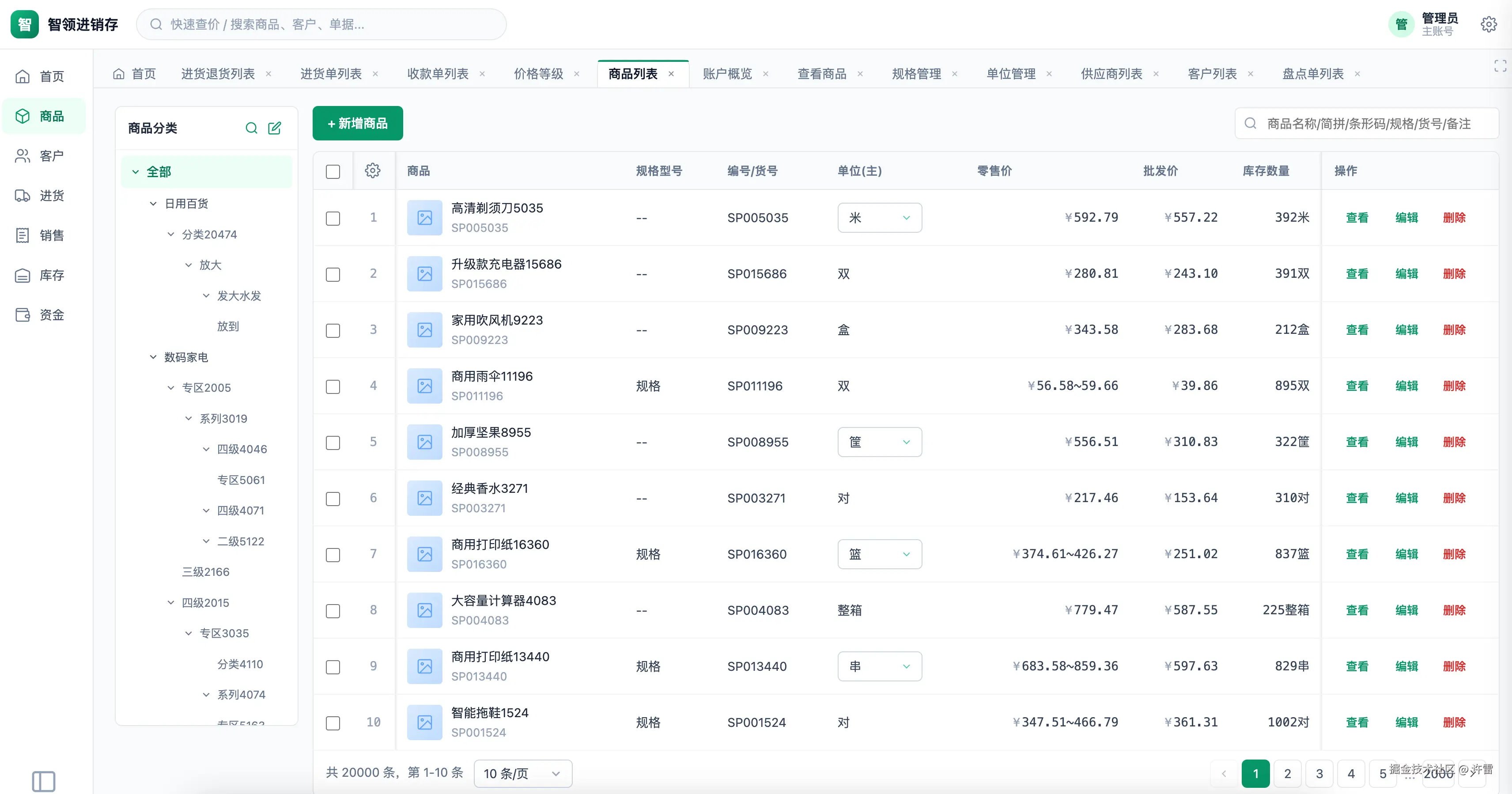Viewport: 1512px width, 794px height.
Task: Click 删除 for 经典香水3271
Action: click(1455, 498)
